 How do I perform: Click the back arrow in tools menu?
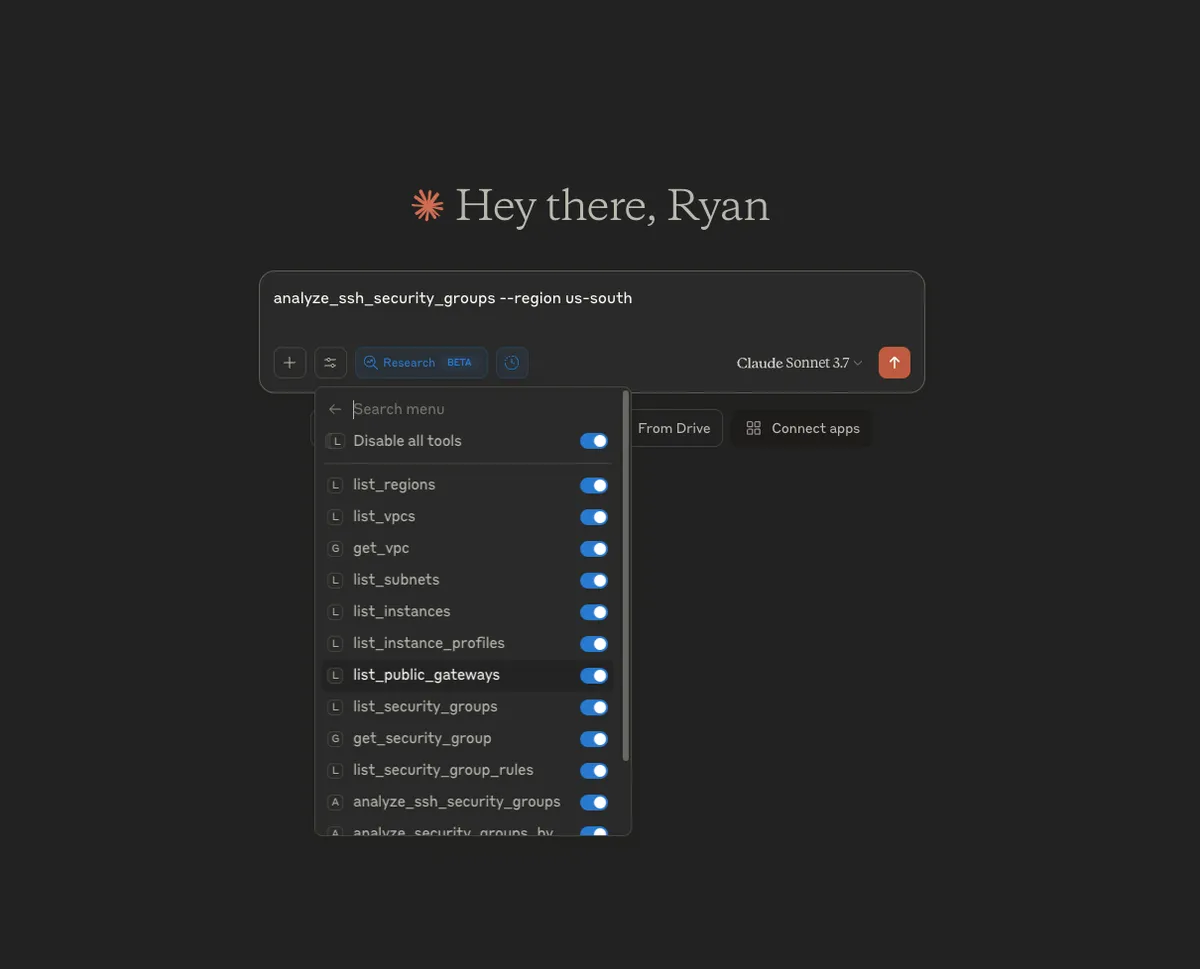335,409
